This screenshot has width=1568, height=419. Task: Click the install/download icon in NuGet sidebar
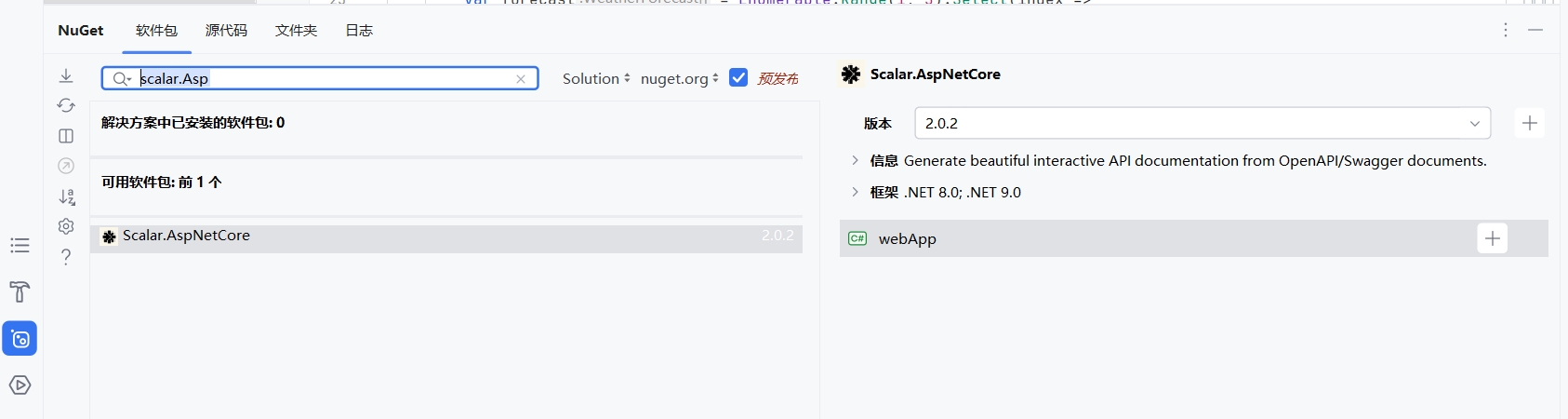click(x=66, y=75)
